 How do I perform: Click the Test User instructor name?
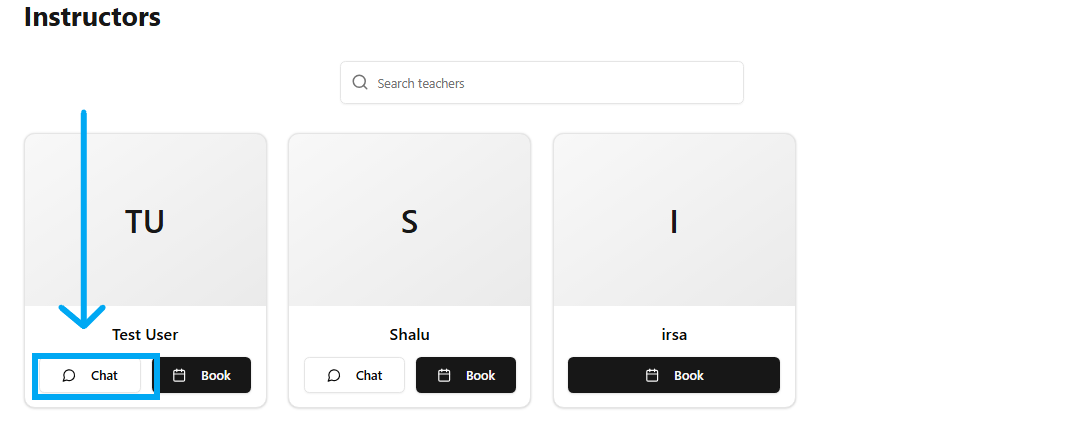click(x=145, y=335)
